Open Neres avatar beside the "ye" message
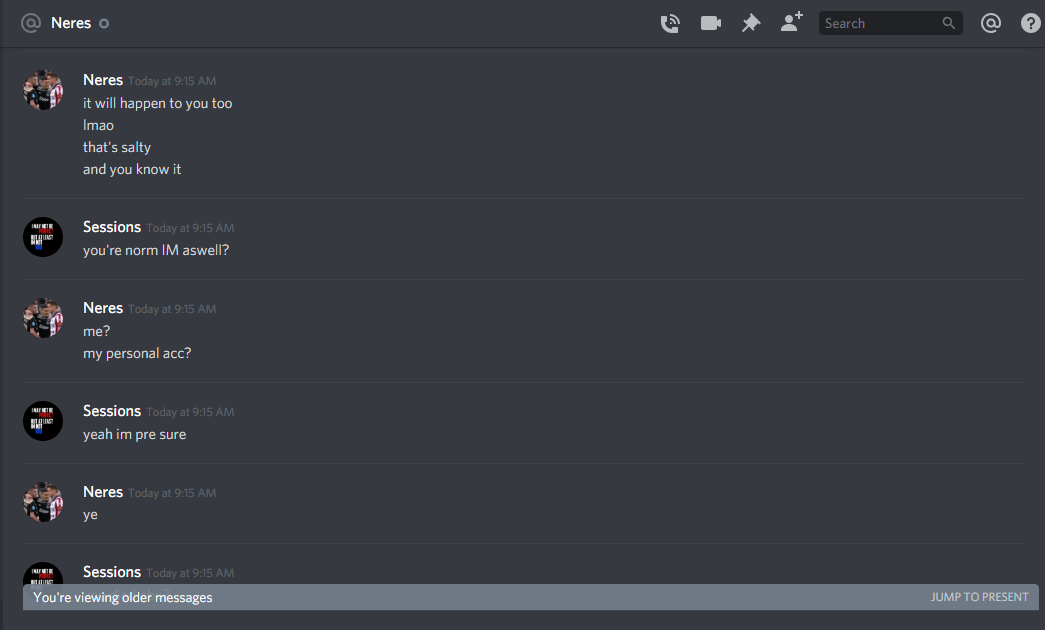The width and height of the screenshot is (1045, 630). click(43, 502)
